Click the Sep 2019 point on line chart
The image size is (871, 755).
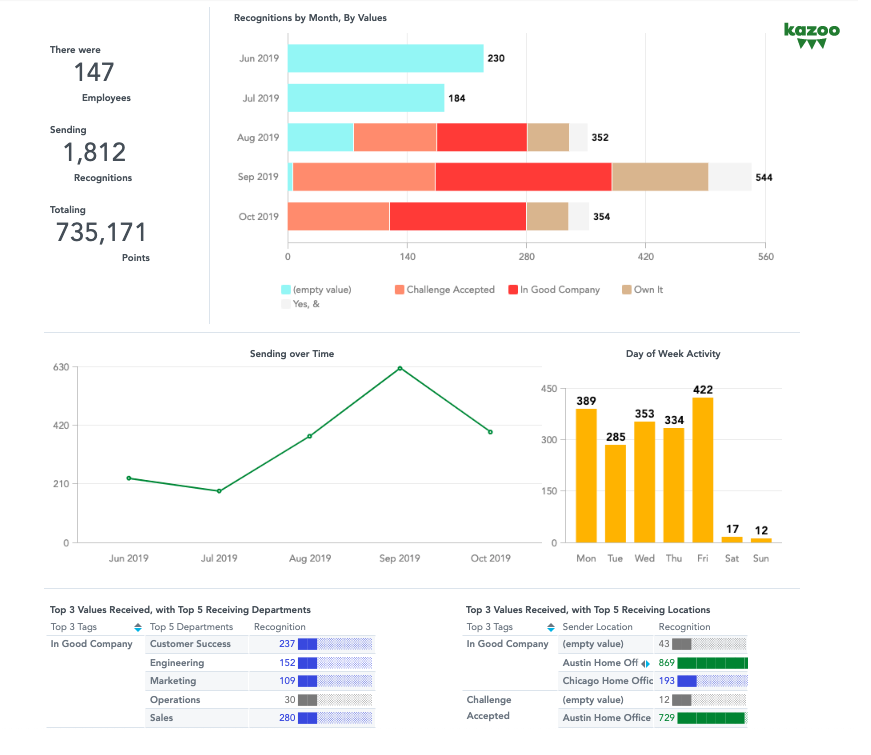pos(400,368)
